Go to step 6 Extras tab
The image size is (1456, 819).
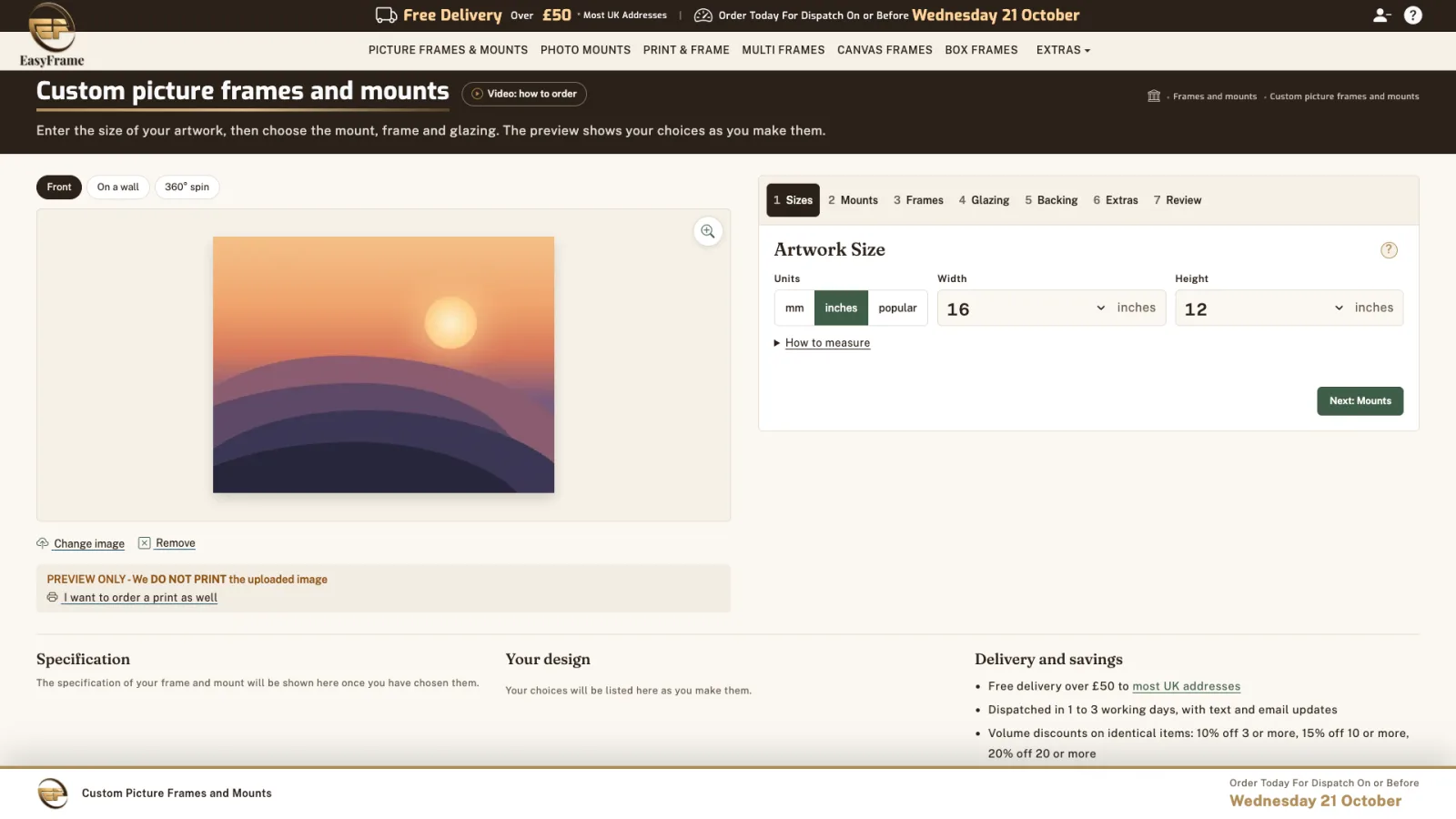pos(1116,200)
